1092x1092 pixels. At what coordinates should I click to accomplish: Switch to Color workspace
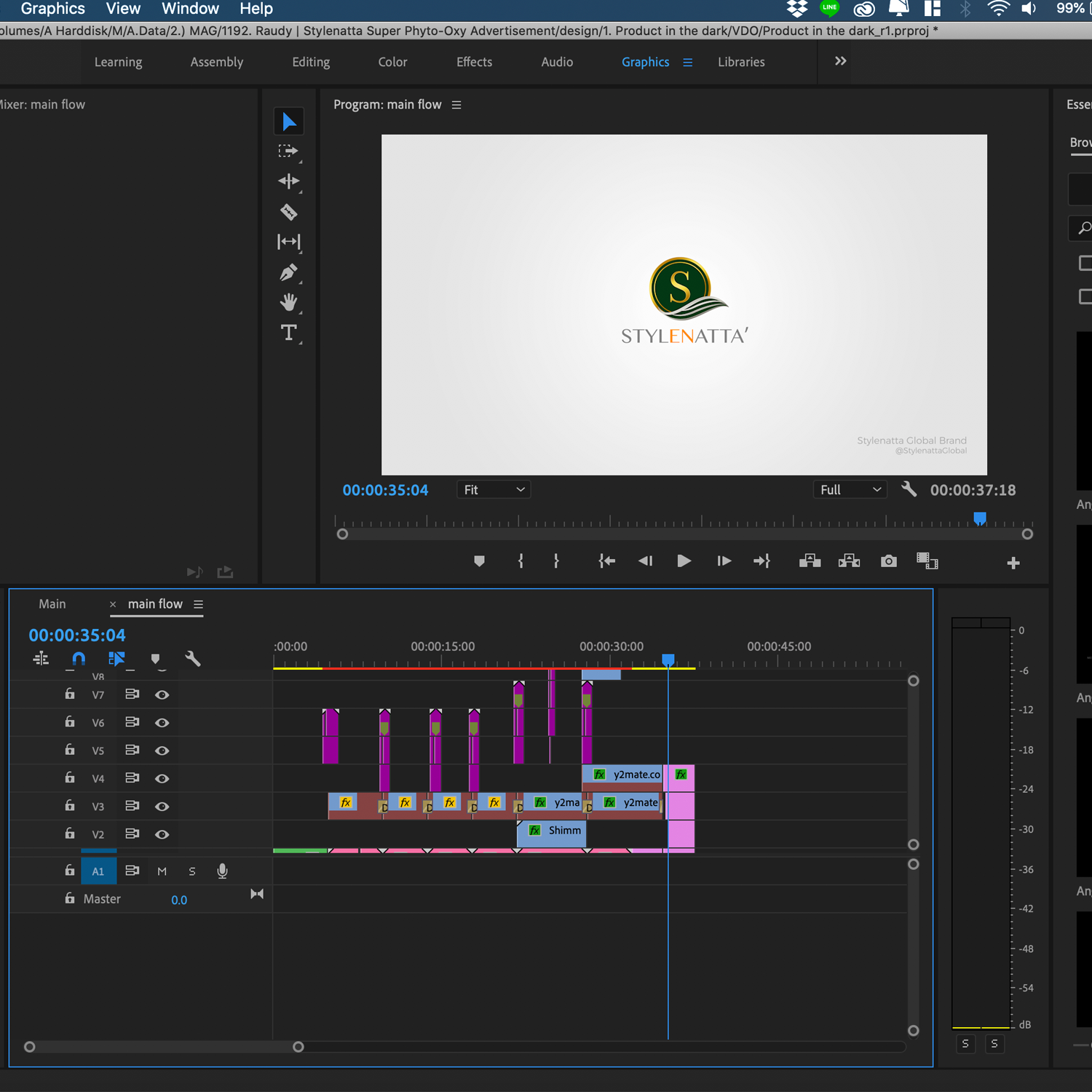[392, 63]
